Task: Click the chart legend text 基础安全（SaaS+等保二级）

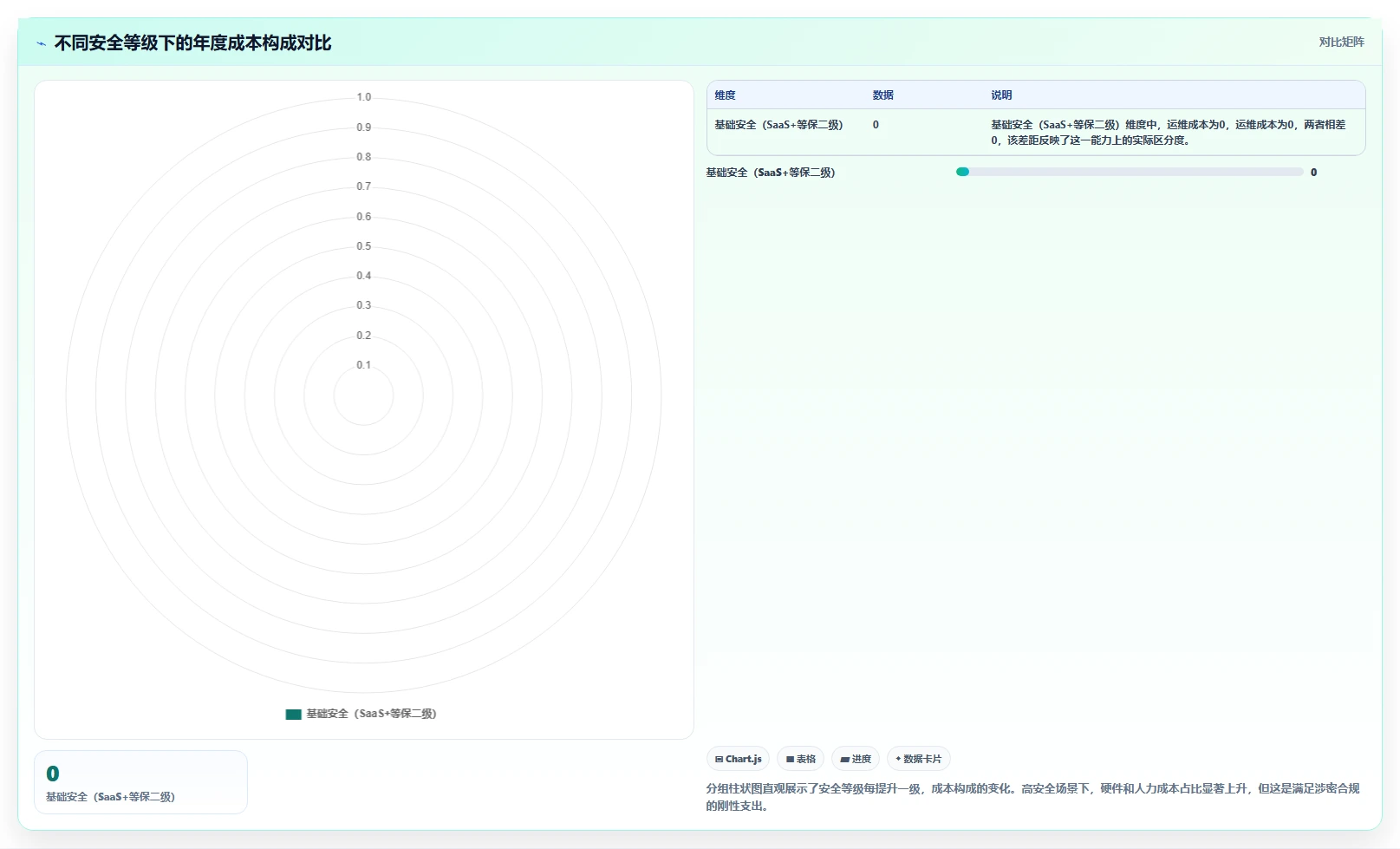Action: [x=371, y=714]
